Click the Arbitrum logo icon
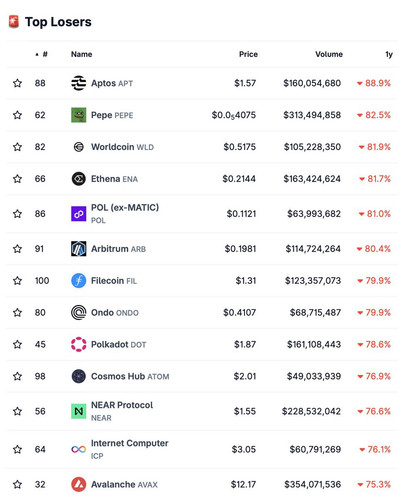The height and width of the screenshot is (500, 410). point(79,249)
